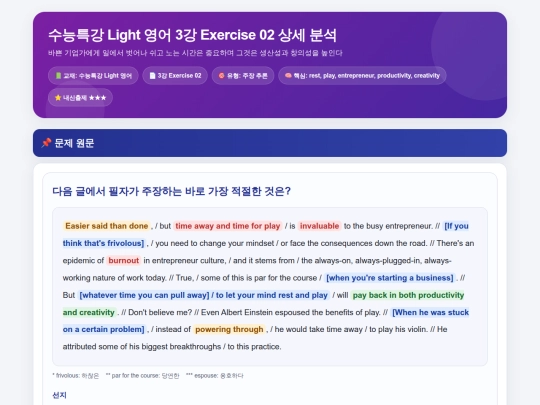
Task: Click bracketed [when you're starting a business]
Action: pos(390,278)
